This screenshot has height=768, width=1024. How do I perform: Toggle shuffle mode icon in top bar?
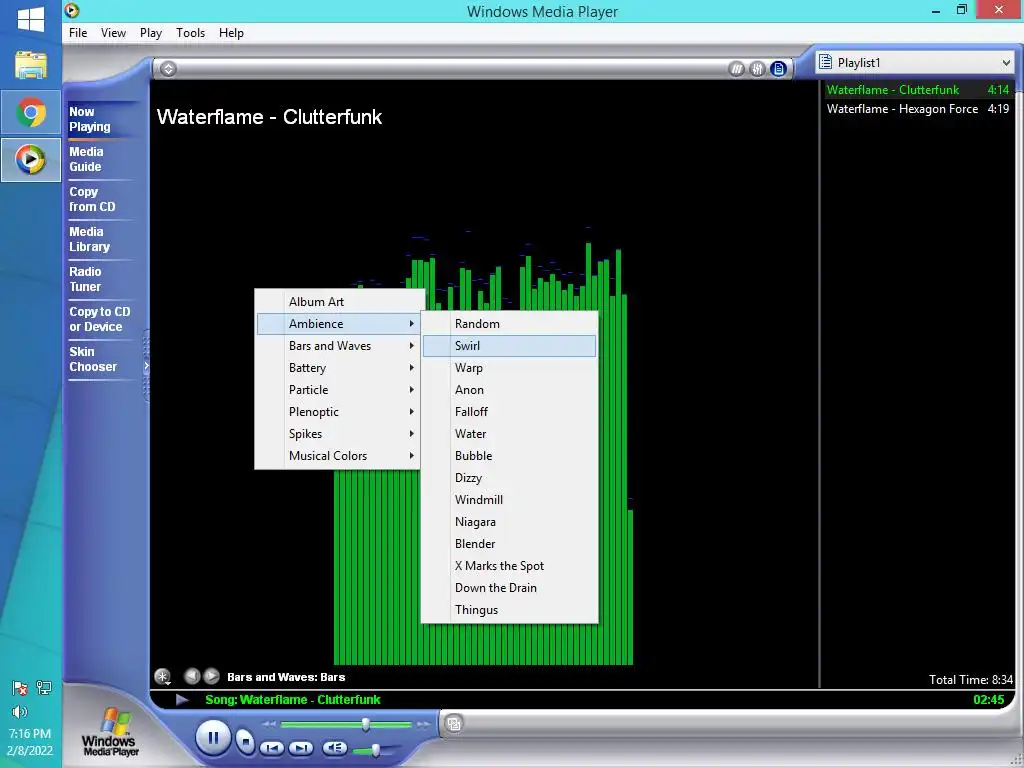(737, 69)
